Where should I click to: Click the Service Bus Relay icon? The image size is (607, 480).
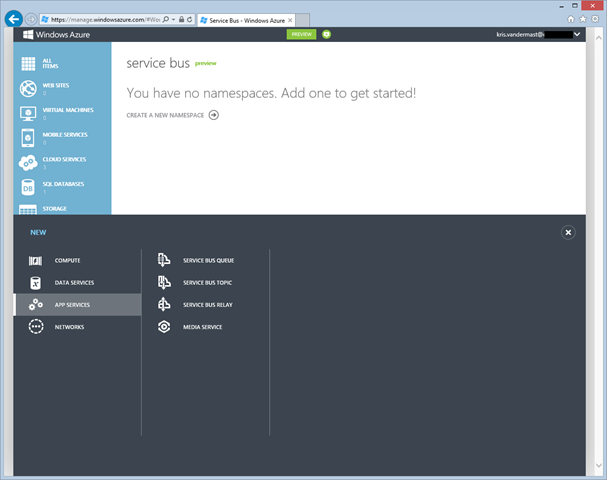[x=164, y=304]
